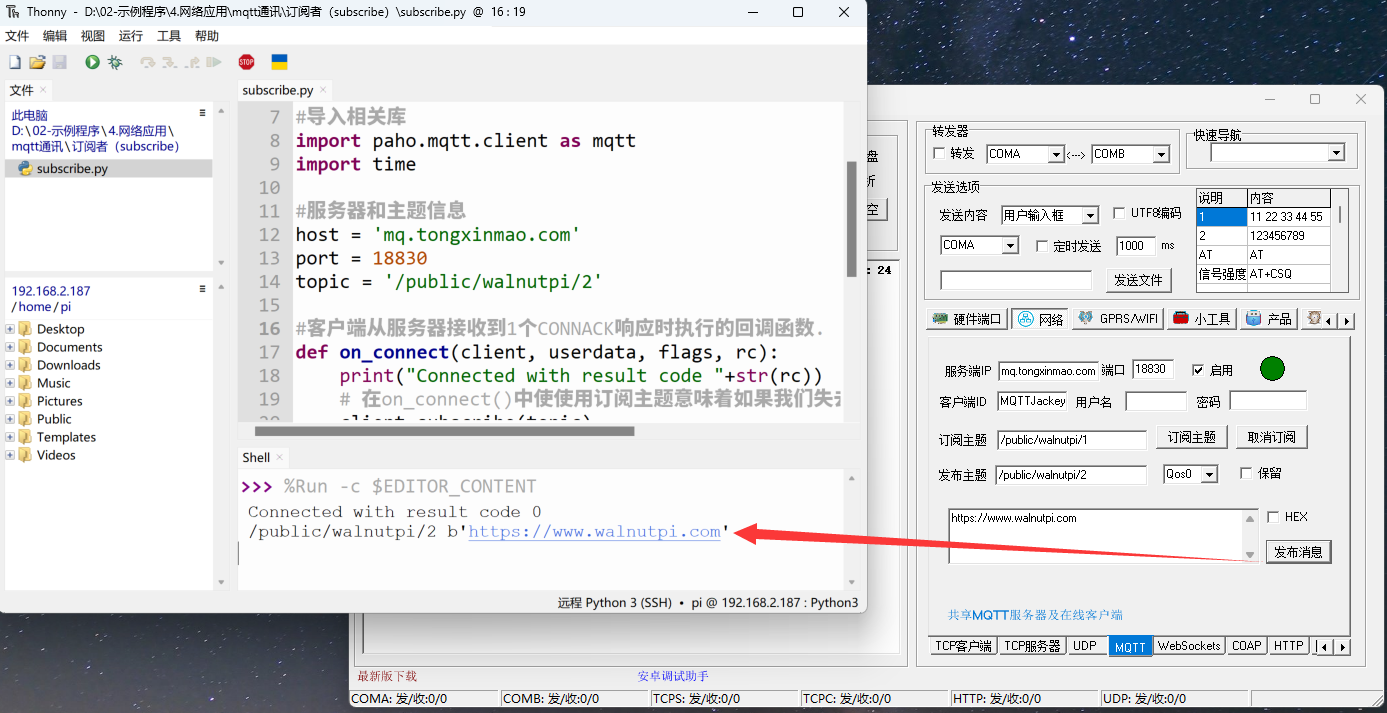The height and width of the screenshot is (713, 1387).
Task: Open the walnutpi.com link in Shell
Action: click(x=594, y=532)
